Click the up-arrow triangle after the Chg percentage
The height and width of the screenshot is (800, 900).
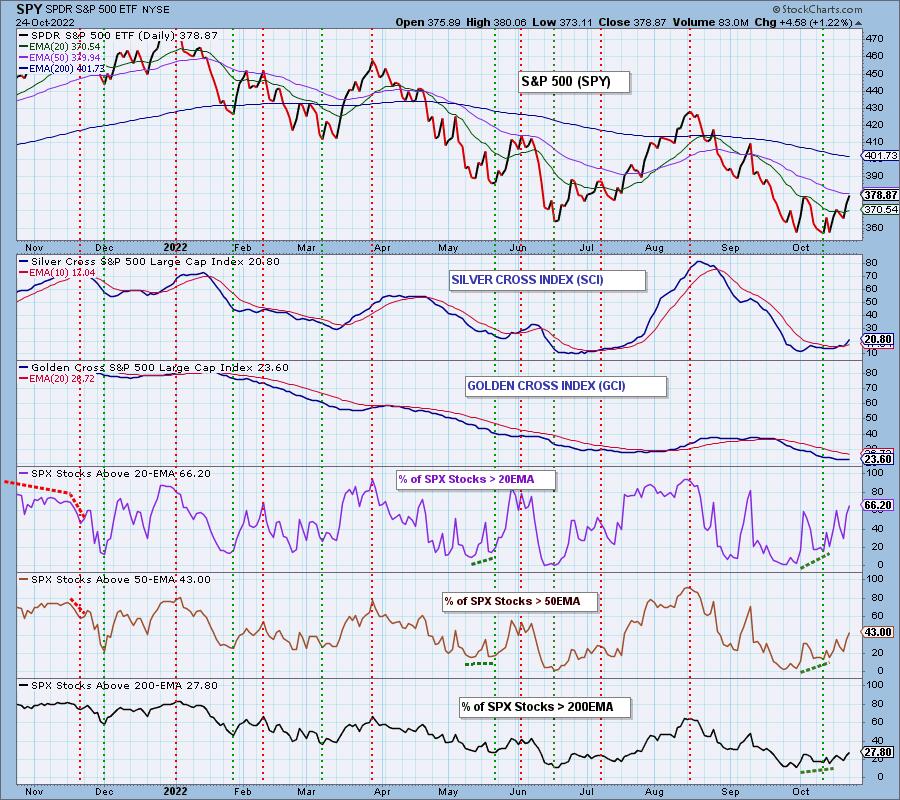858,23
